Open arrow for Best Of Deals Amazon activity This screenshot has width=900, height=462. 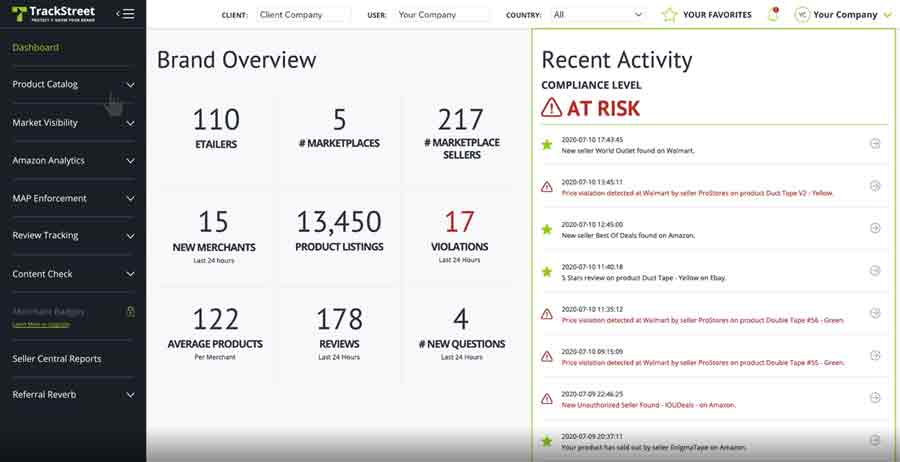875,228
